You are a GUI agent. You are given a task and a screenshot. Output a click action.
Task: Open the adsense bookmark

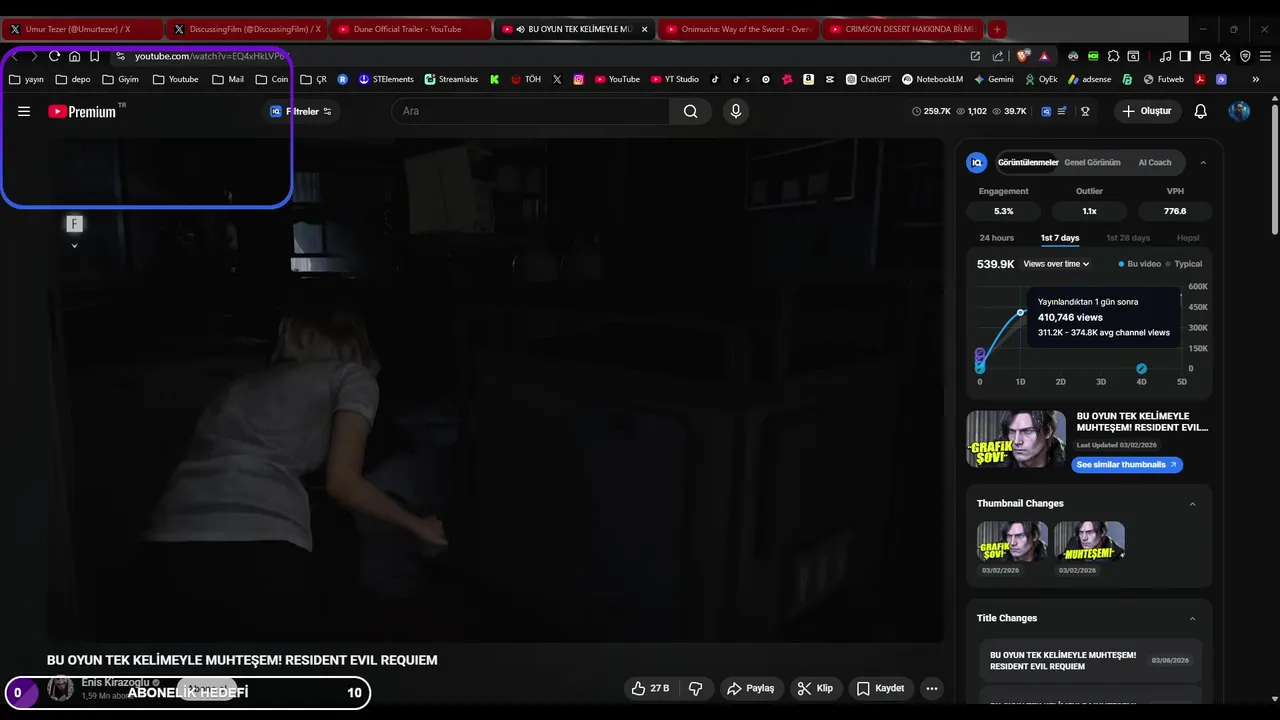[x=1089, y=79]
